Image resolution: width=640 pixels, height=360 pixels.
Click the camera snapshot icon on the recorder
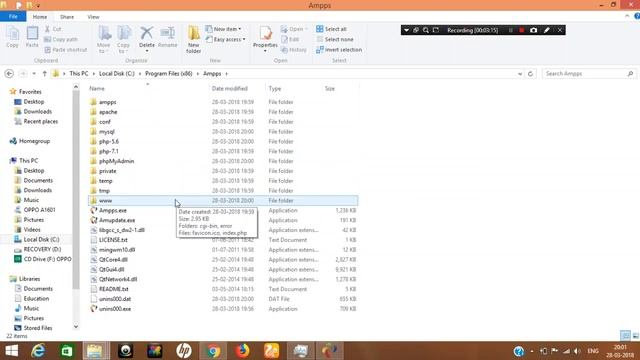click(x=533, y=30)
